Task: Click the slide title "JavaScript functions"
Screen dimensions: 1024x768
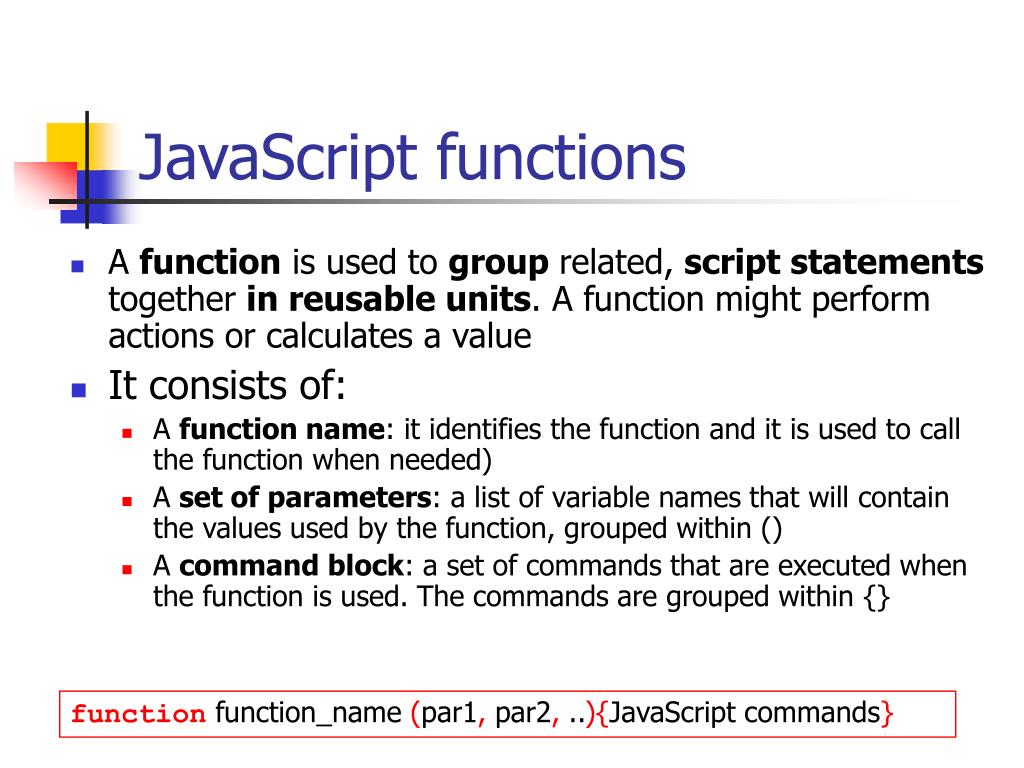Action: coord(412,159)
